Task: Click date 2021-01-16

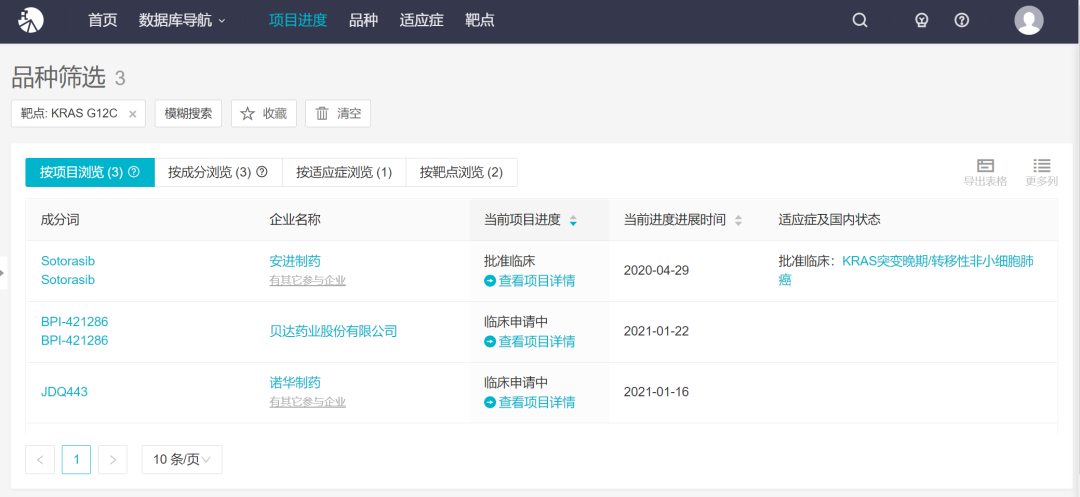Action: [656, 392]
